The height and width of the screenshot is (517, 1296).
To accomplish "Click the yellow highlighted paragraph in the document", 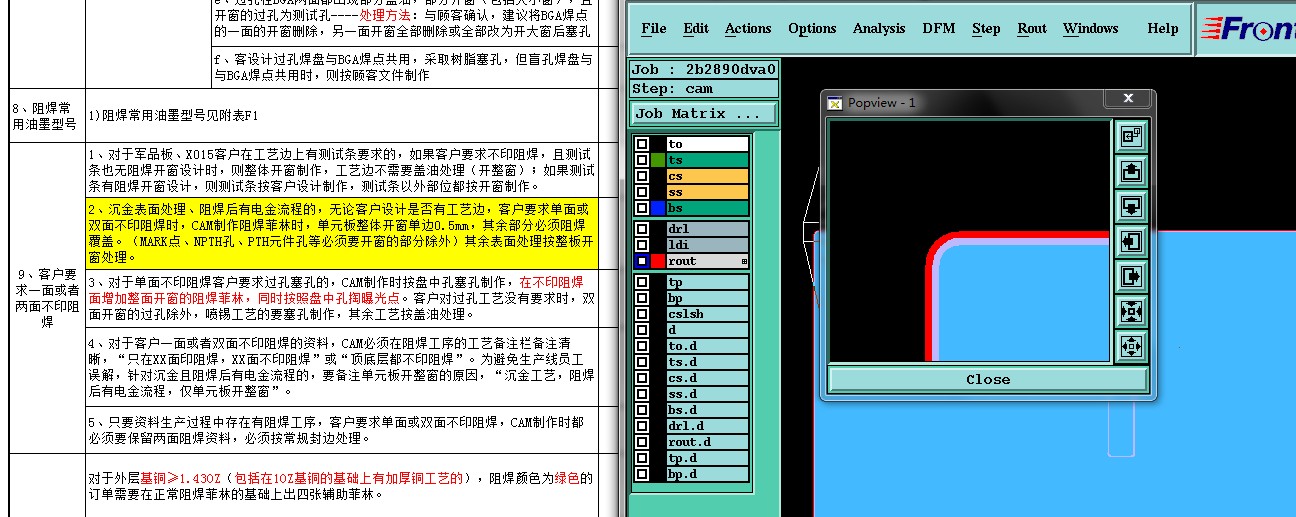I will (340, 232).
